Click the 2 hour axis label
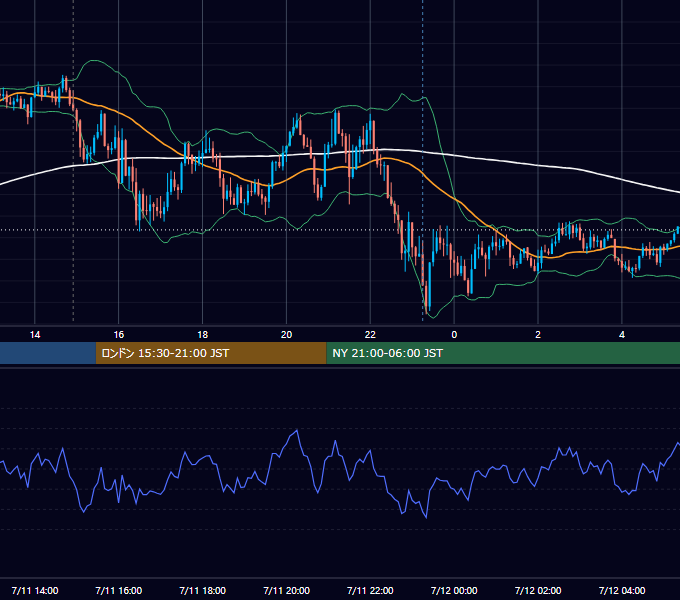Viewport: 680px width, 600px height. tap(538, 335)
